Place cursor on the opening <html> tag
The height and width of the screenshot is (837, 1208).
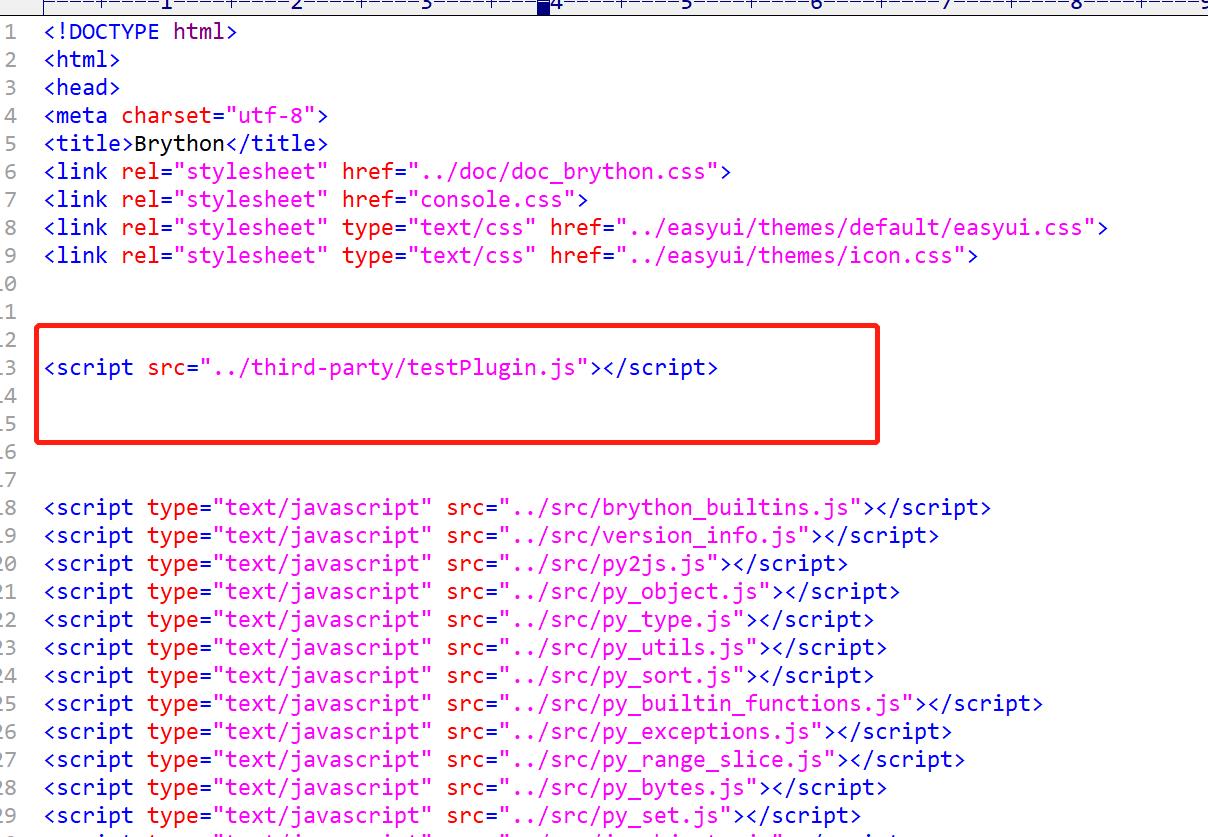click(x=82, y=60)
